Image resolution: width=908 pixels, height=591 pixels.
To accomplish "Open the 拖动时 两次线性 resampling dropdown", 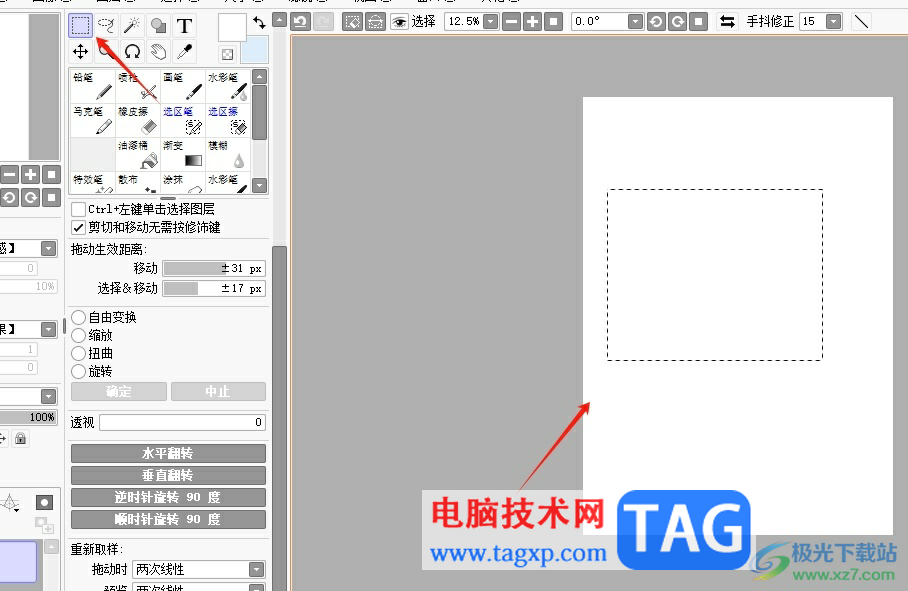I will pyautogui.click(x=257, y=570).
